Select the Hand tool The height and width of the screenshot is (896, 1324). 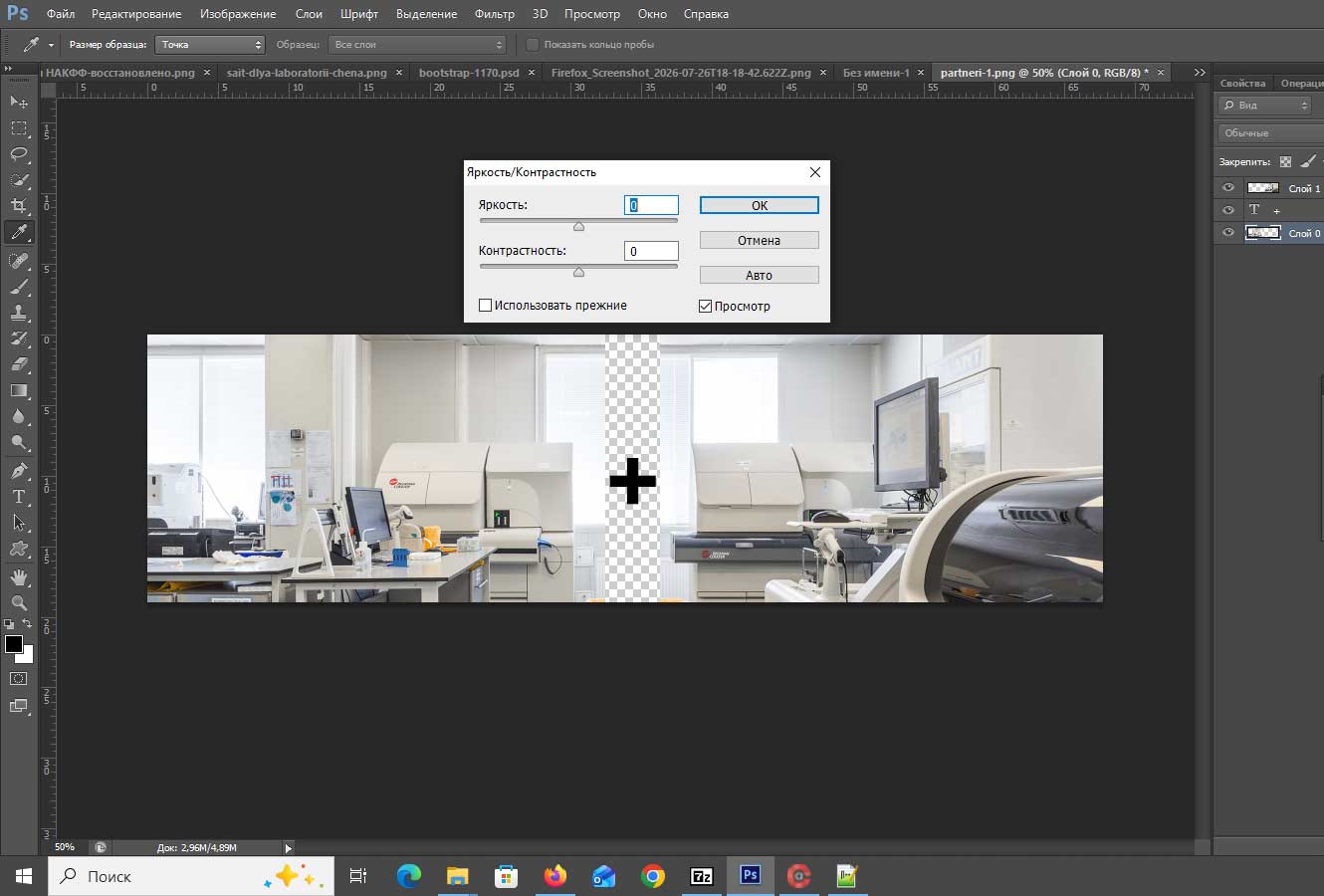(19, 576)
